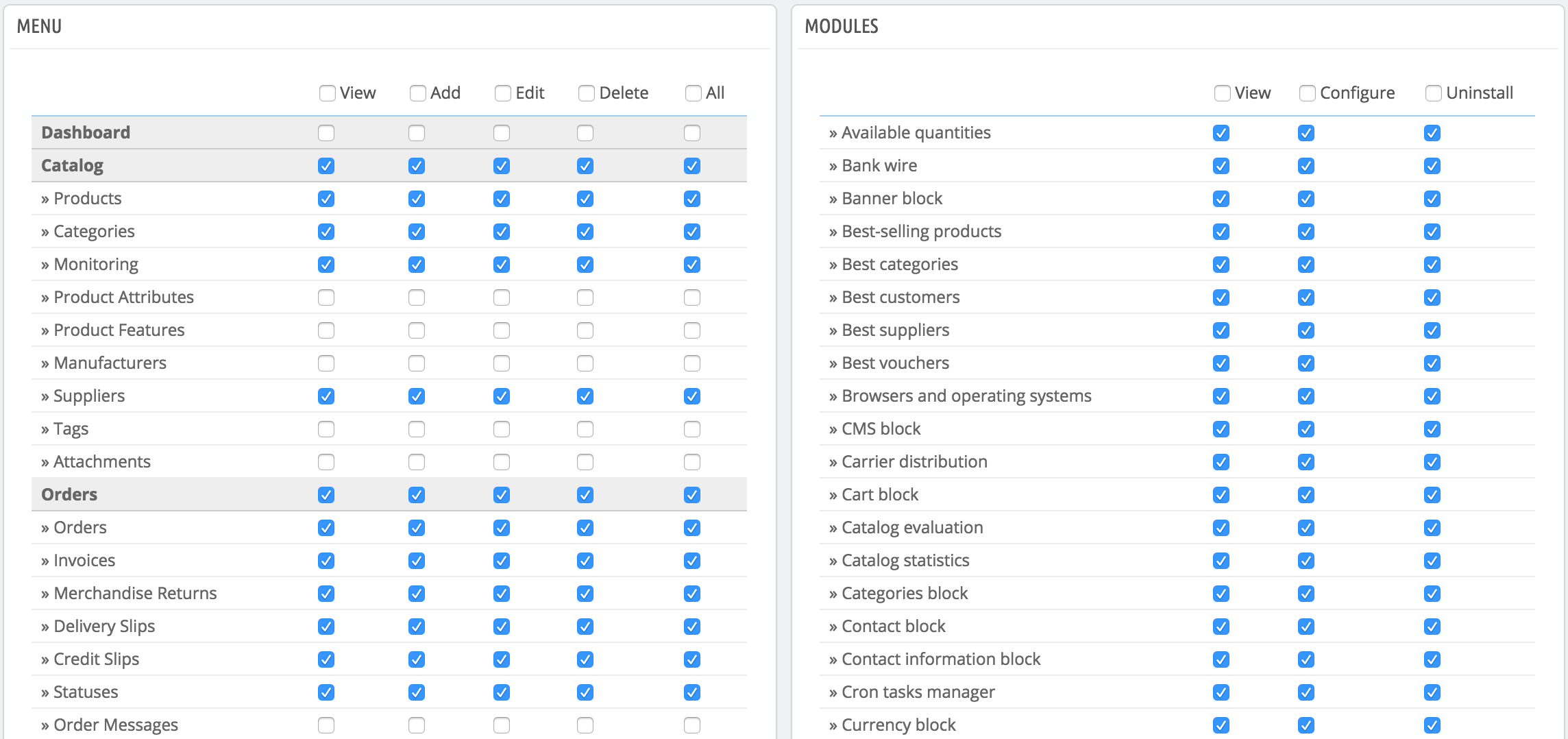Select the All column header checkbox in Menu
1568x739 pixels.
click(x=694, y=93)
